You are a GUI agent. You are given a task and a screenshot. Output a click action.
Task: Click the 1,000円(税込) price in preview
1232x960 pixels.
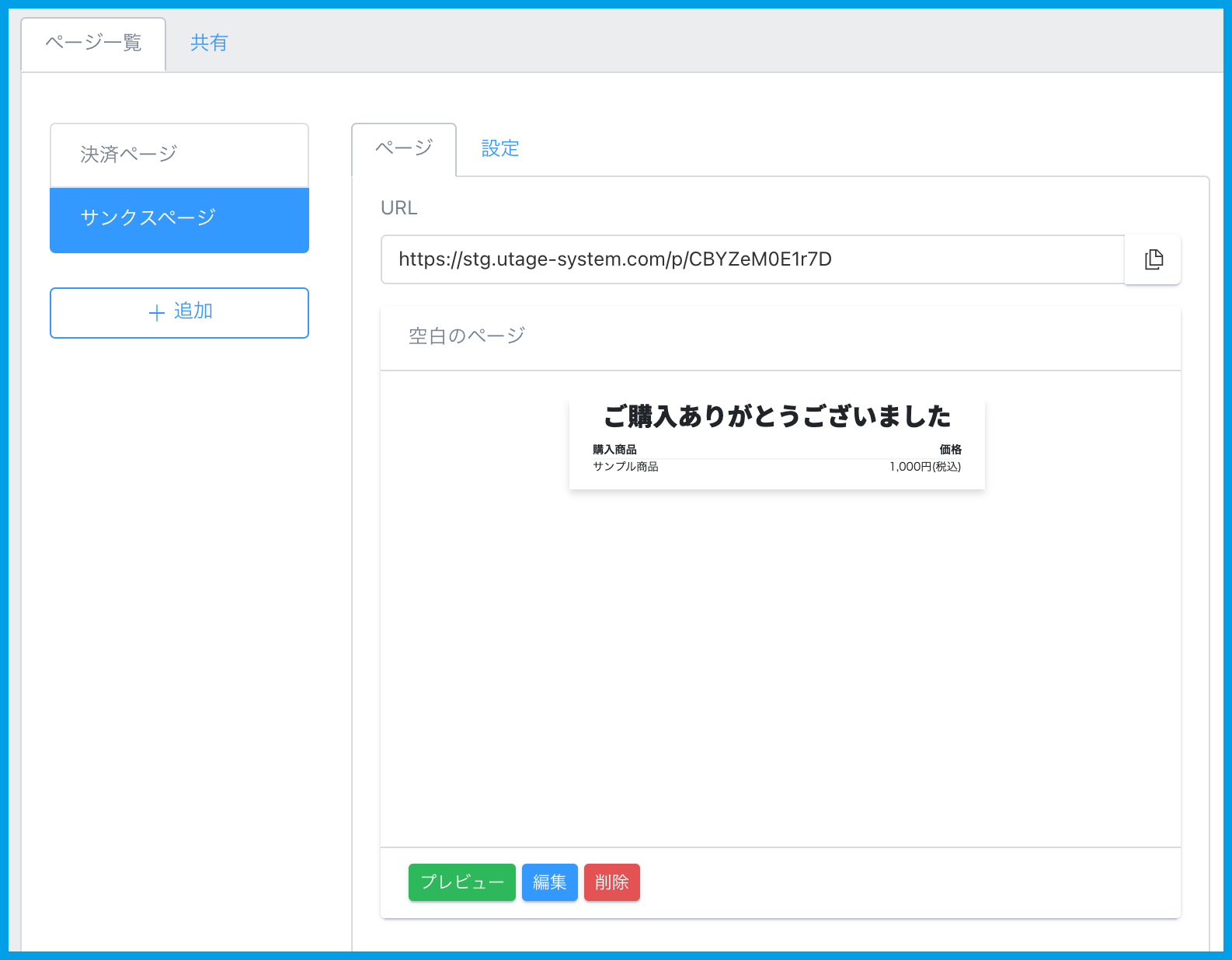pyautogui.click(x=925, y=467)
